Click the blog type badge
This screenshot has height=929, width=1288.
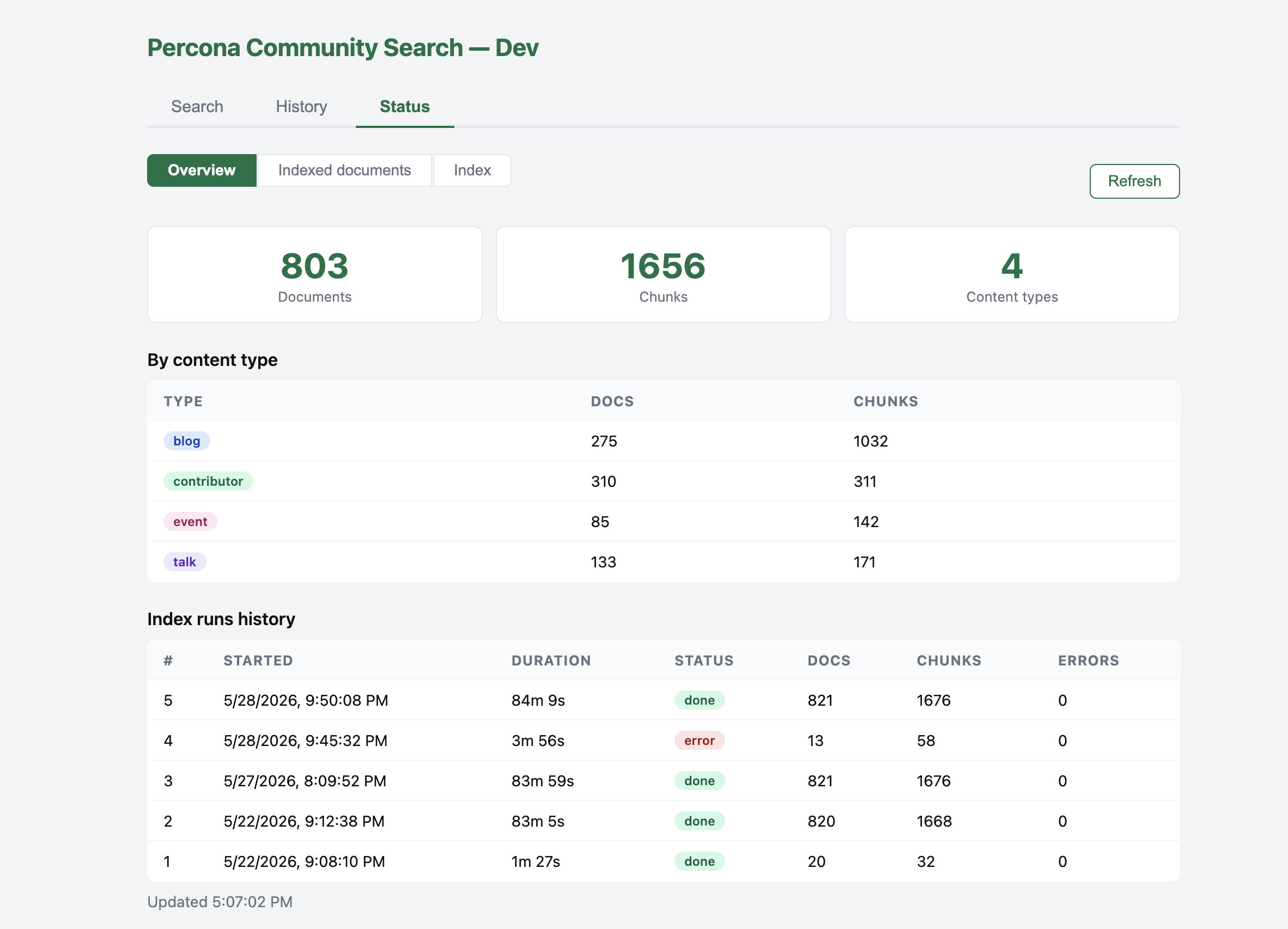click(187, 441)
